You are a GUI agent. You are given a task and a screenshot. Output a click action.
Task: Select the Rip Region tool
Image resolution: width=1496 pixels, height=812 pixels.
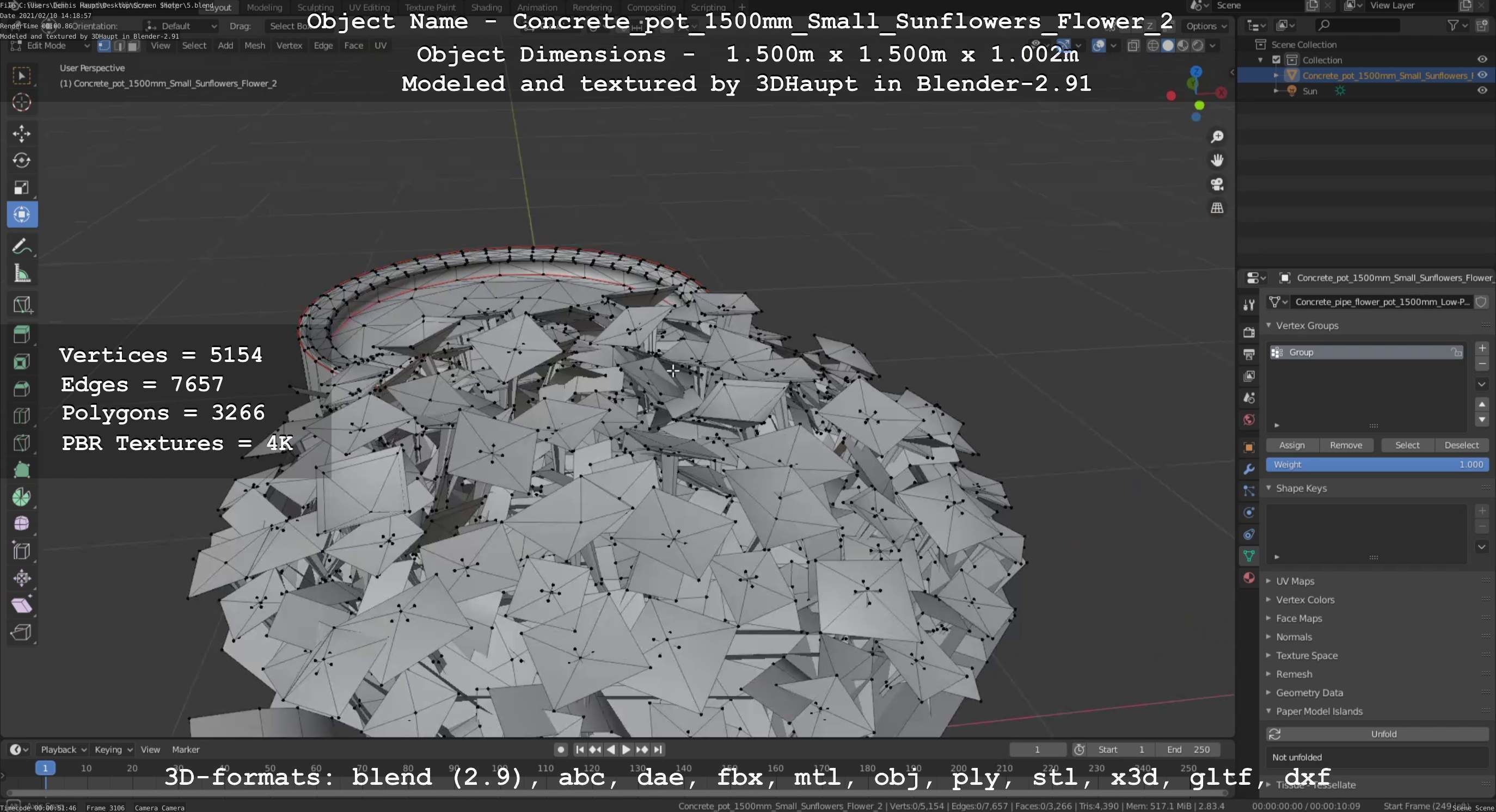click(x=21, y=632)
